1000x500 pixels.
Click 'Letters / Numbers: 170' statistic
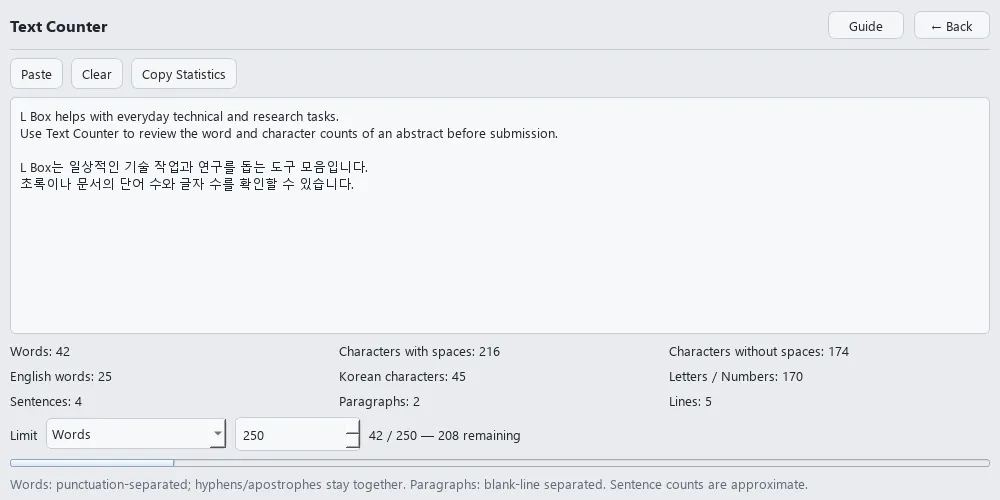[736, 376]
